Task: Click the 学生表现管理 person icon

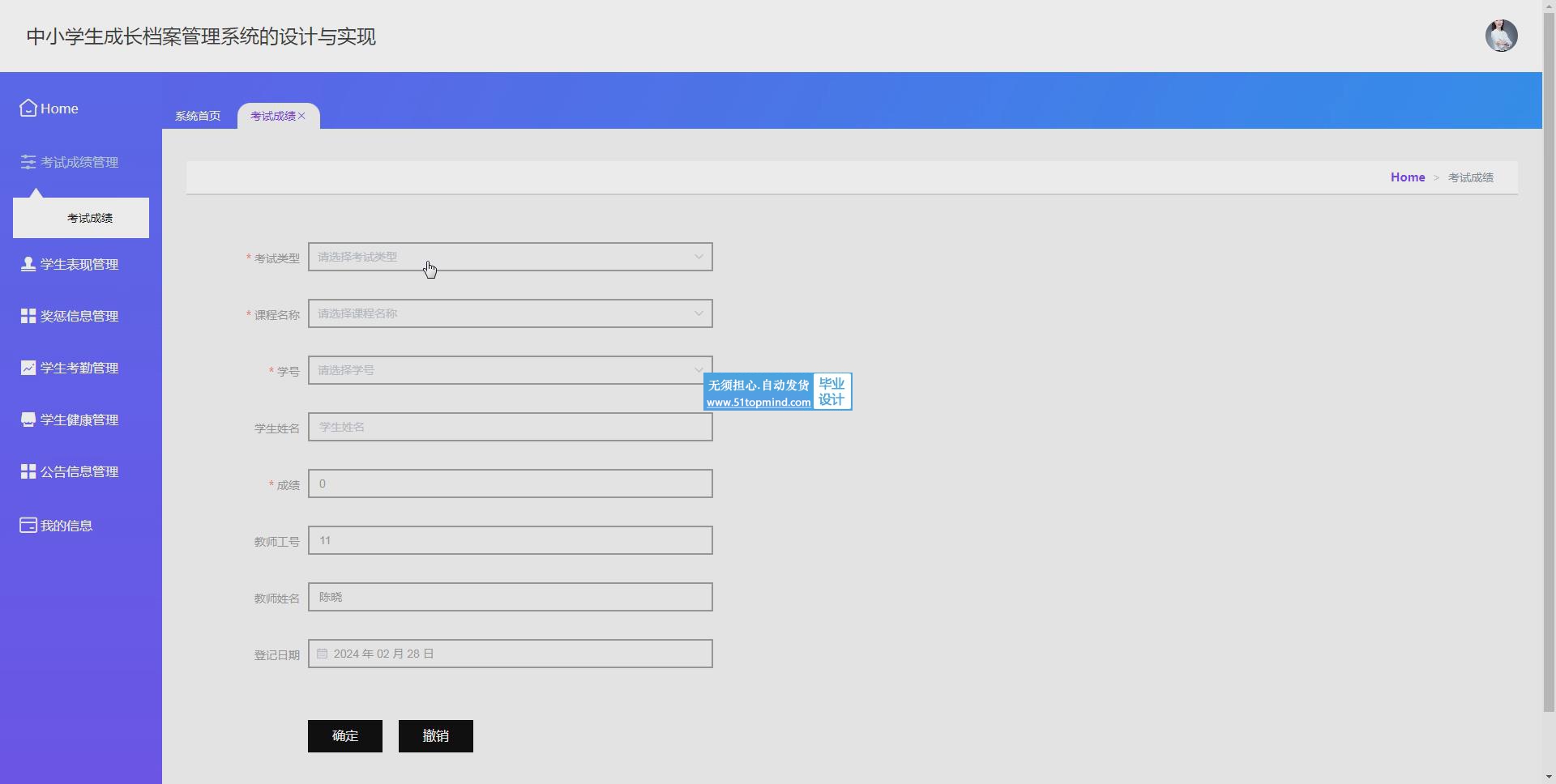Action: click(28, 265)
